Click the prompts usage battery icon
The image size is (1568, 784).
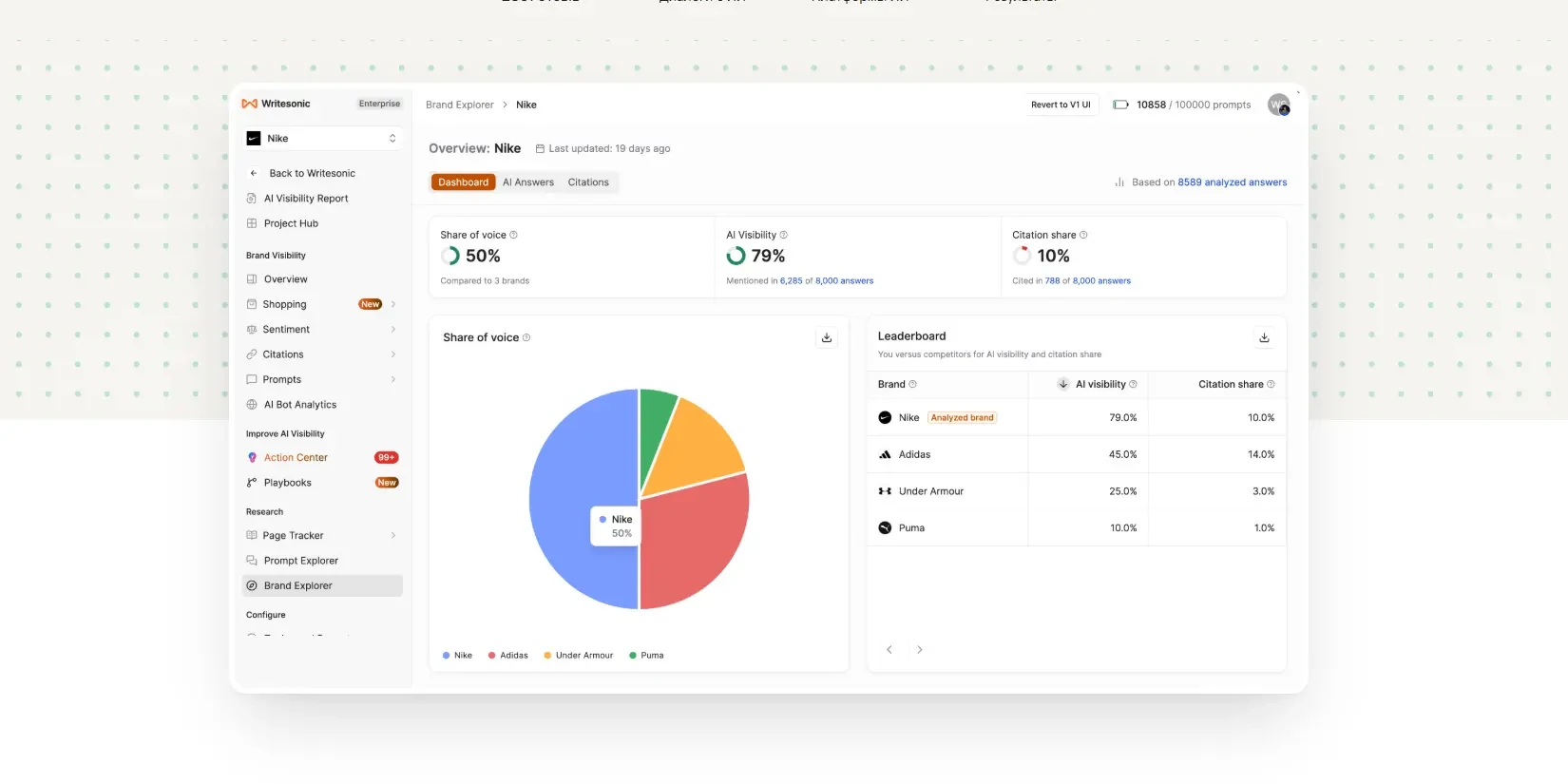pyautogui.click(x=1121, y=105)
